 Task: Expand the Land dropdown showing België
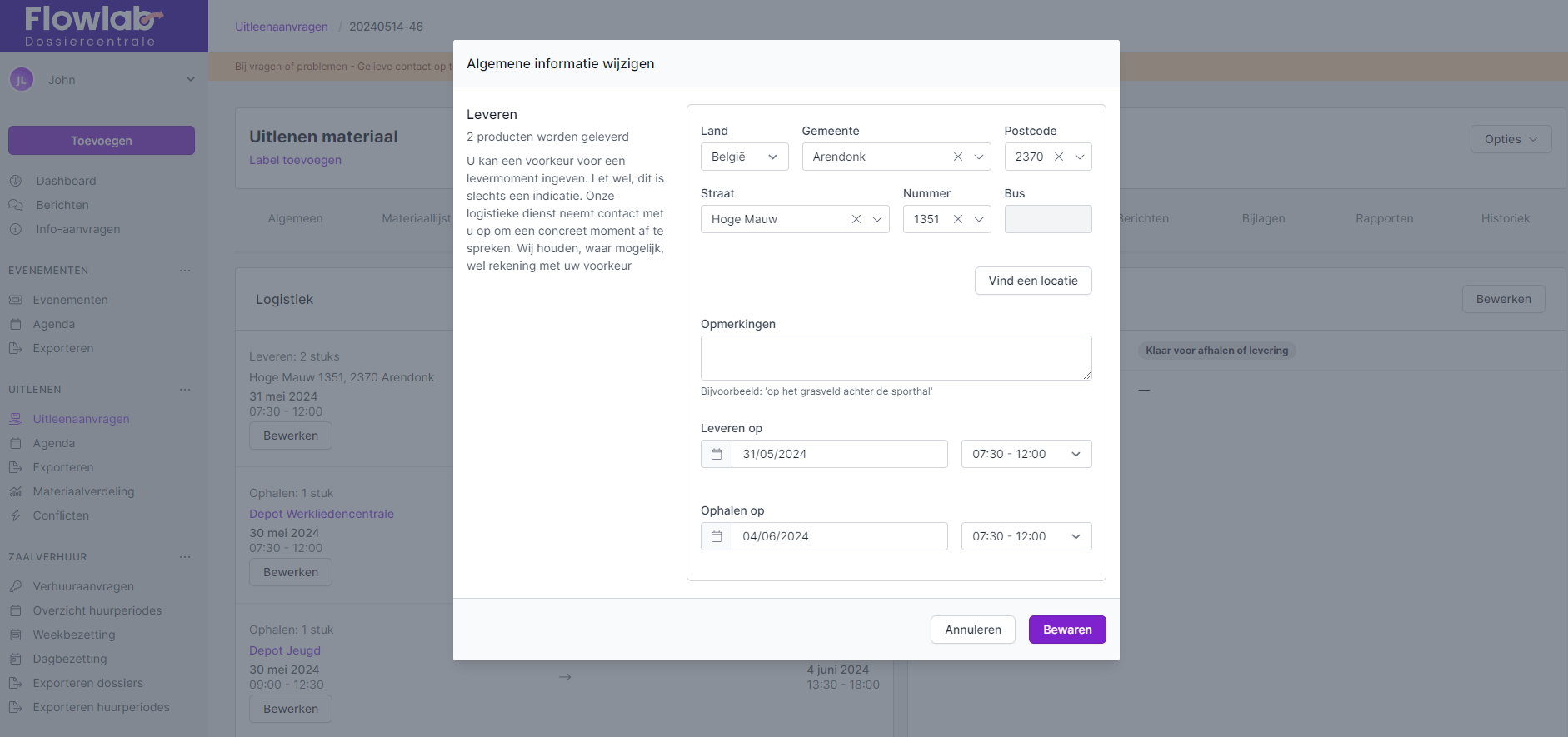[744, 157]
